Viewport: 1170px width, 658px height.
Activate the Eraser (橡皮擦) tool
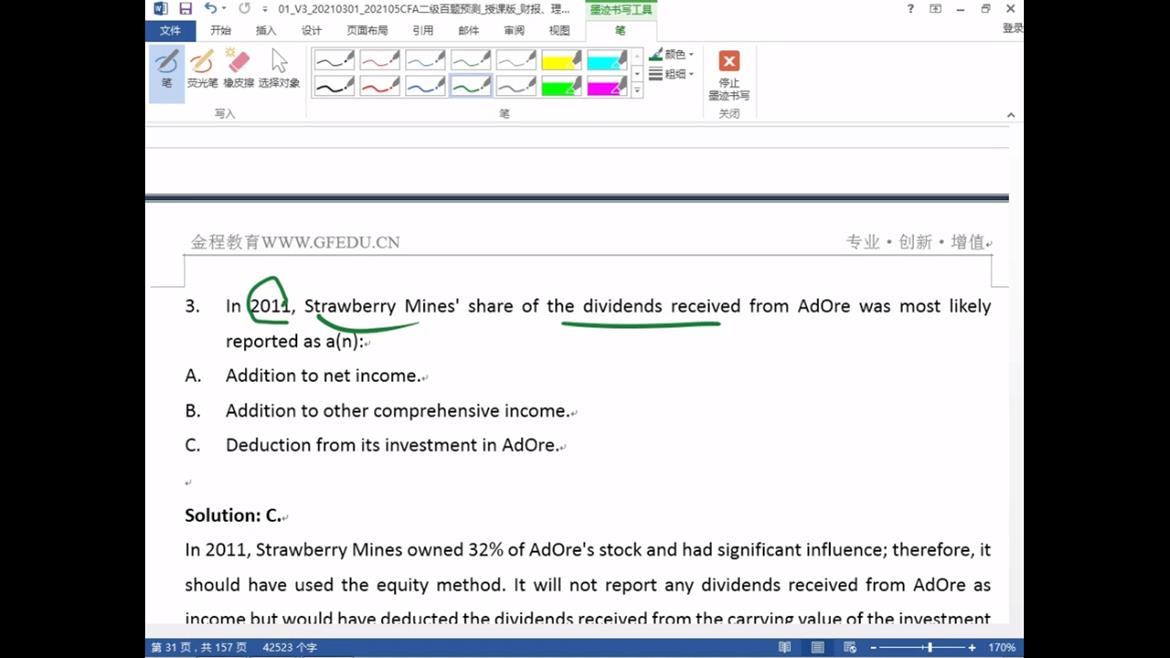tap(238, 70)
